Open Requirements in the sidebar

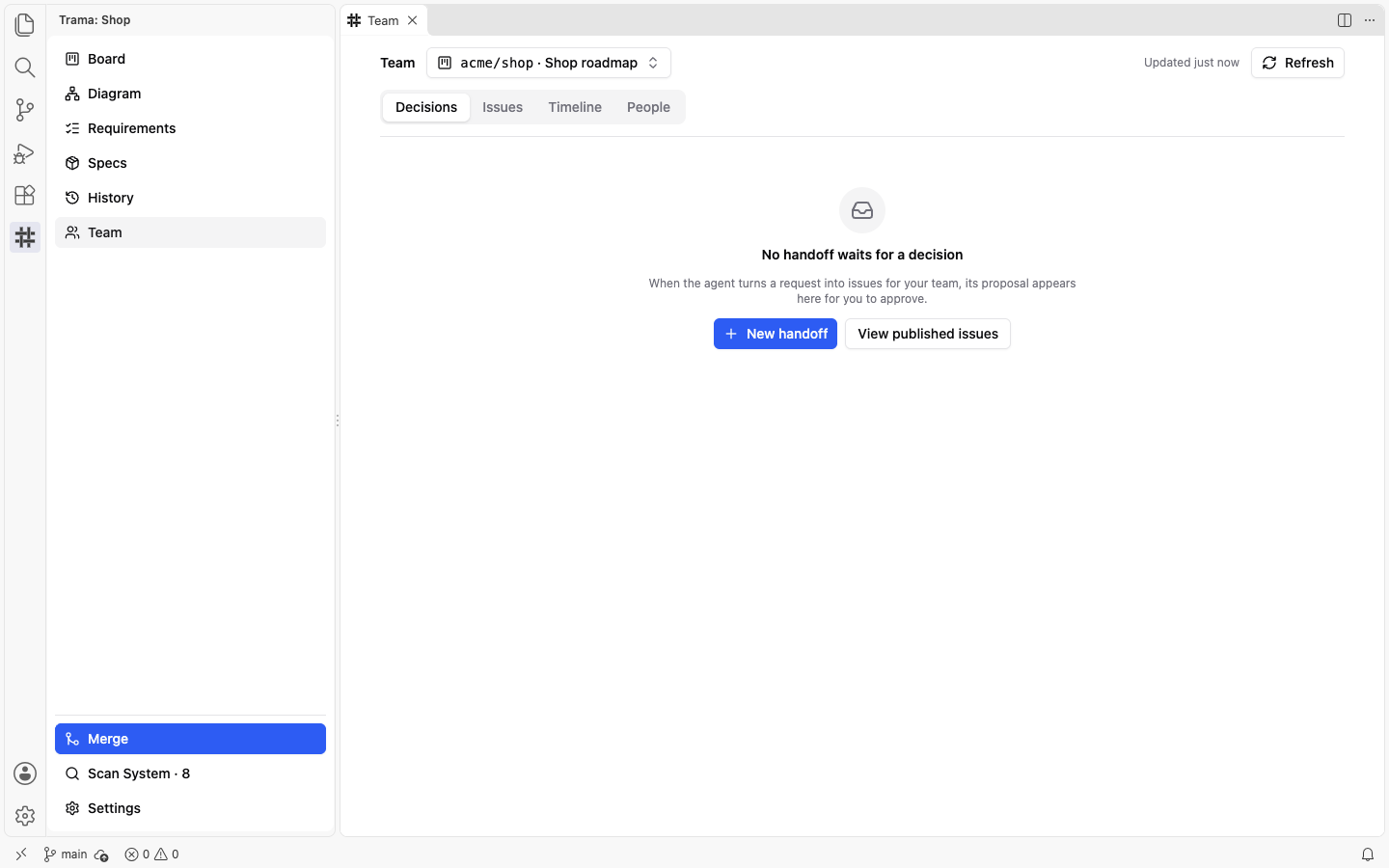point(190,128)
